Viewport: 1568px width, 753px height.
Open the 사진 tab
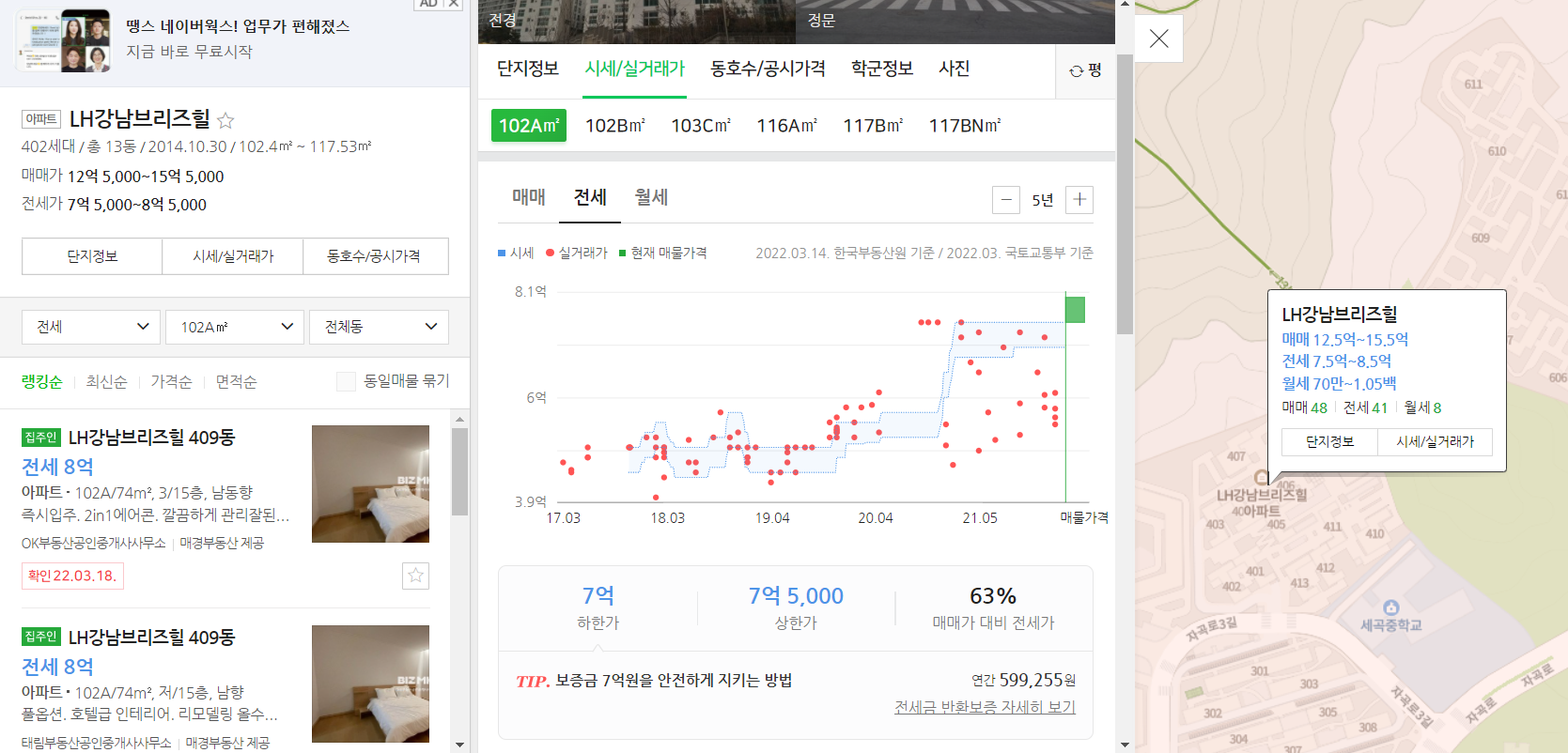pos(955,69)
